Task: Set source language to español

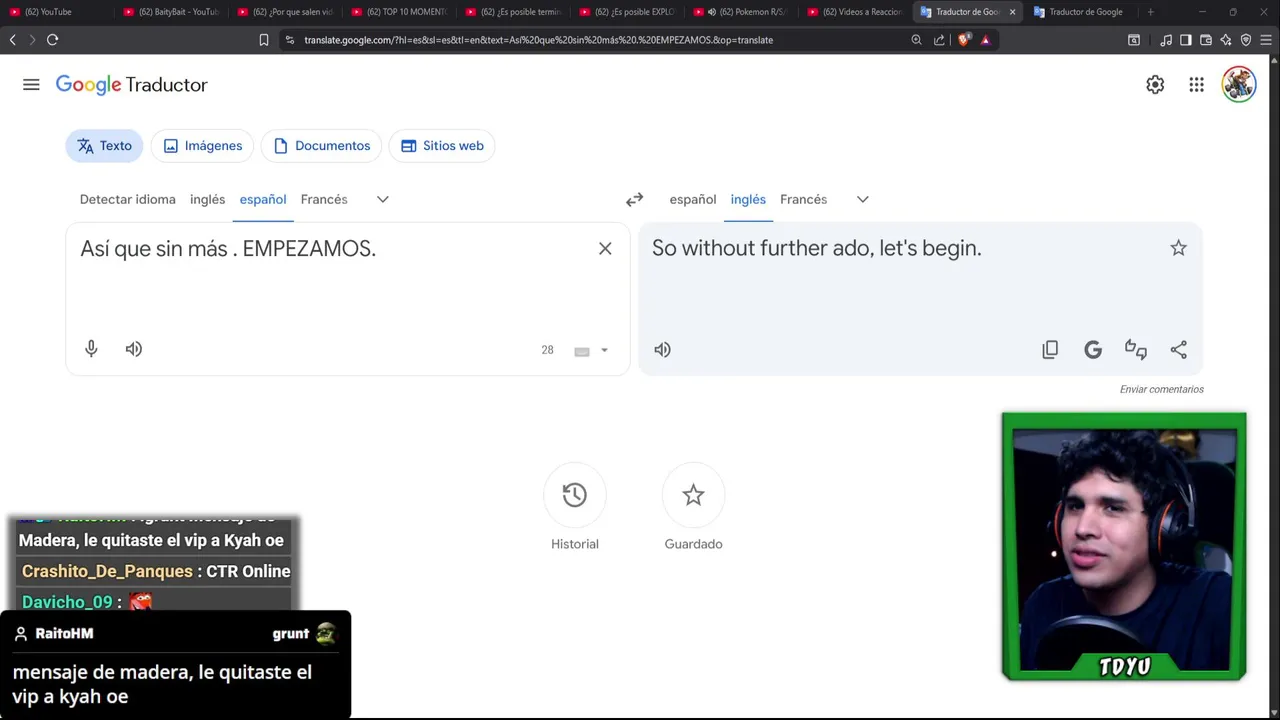Action: pos(263,200)
